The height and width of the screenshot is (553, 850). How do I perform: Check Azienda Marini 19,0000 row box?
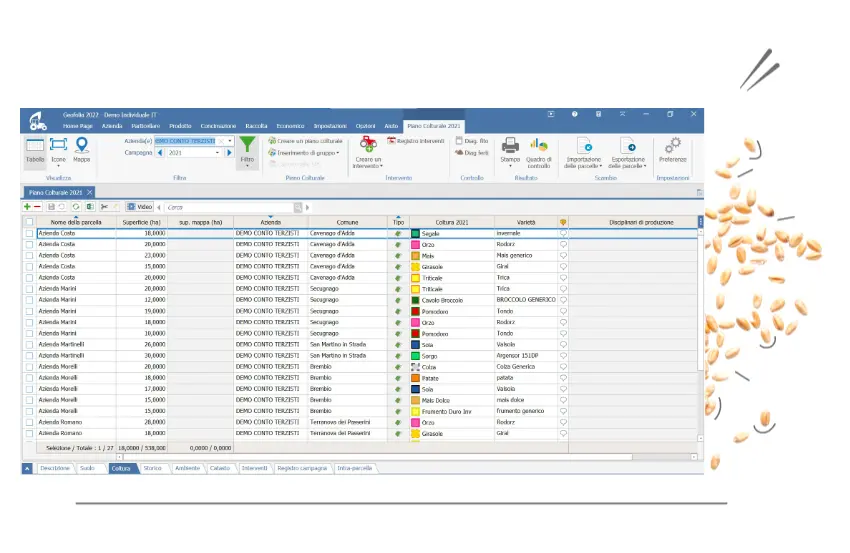[x=29, y=311]
